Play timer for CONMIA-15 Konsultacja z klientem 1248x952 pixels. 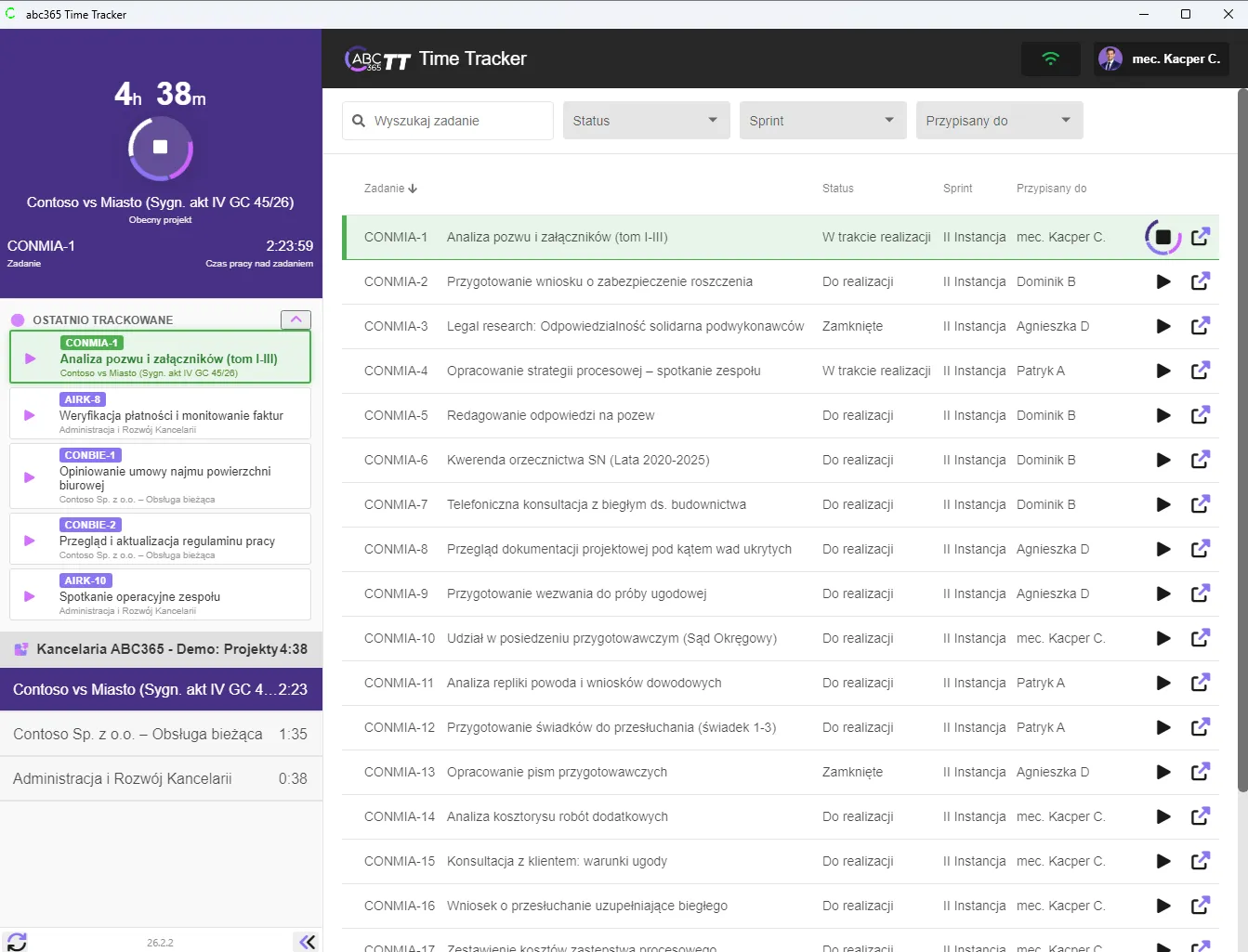pyautogui.click(x=1163, y=861)
